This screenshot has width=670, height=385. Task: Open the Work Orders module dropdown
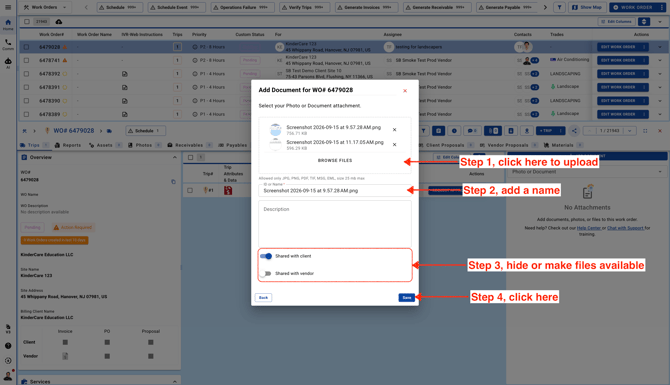coord(45,7)
